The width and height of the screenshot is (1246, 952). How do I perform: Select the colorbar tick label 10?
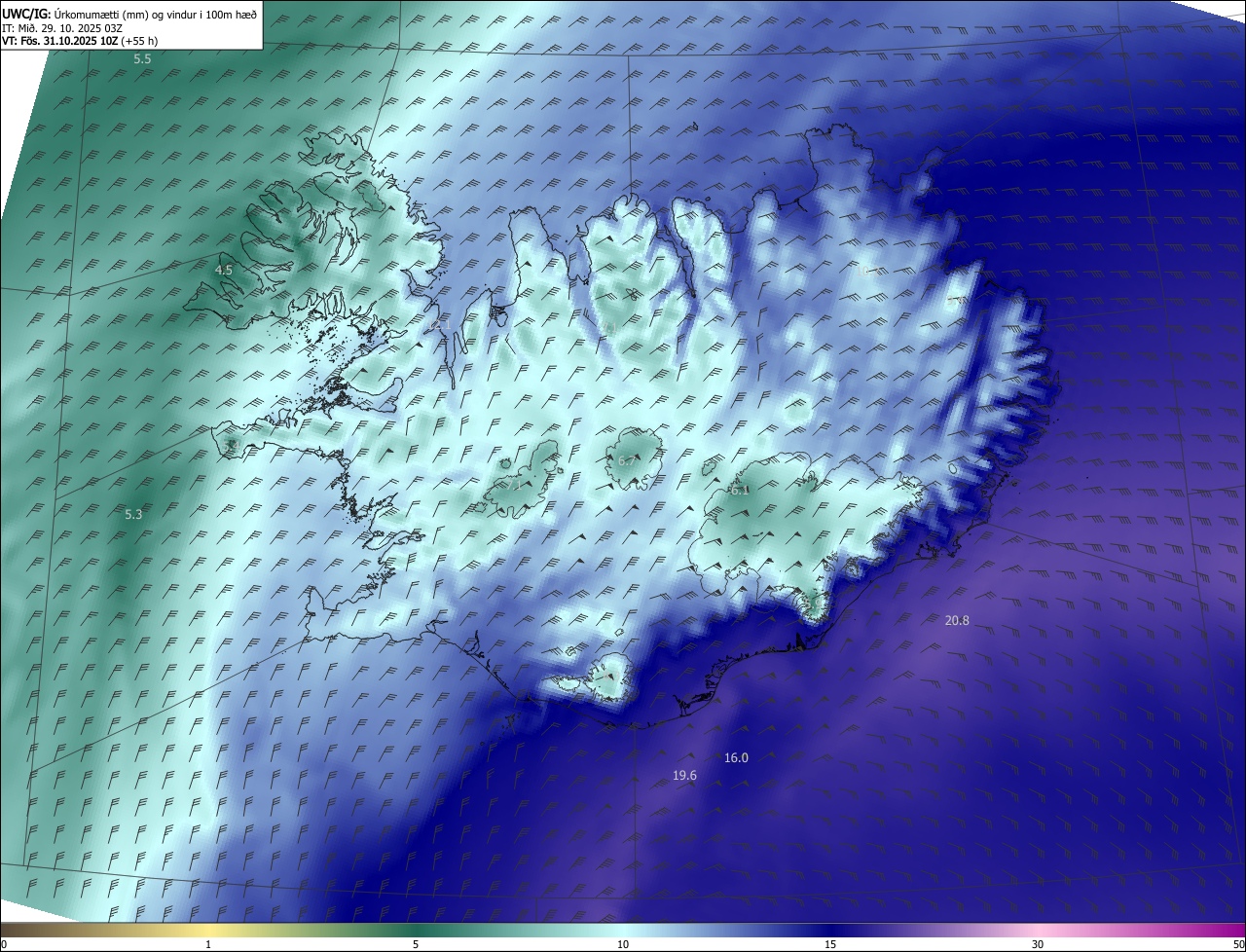click(623, 944)
